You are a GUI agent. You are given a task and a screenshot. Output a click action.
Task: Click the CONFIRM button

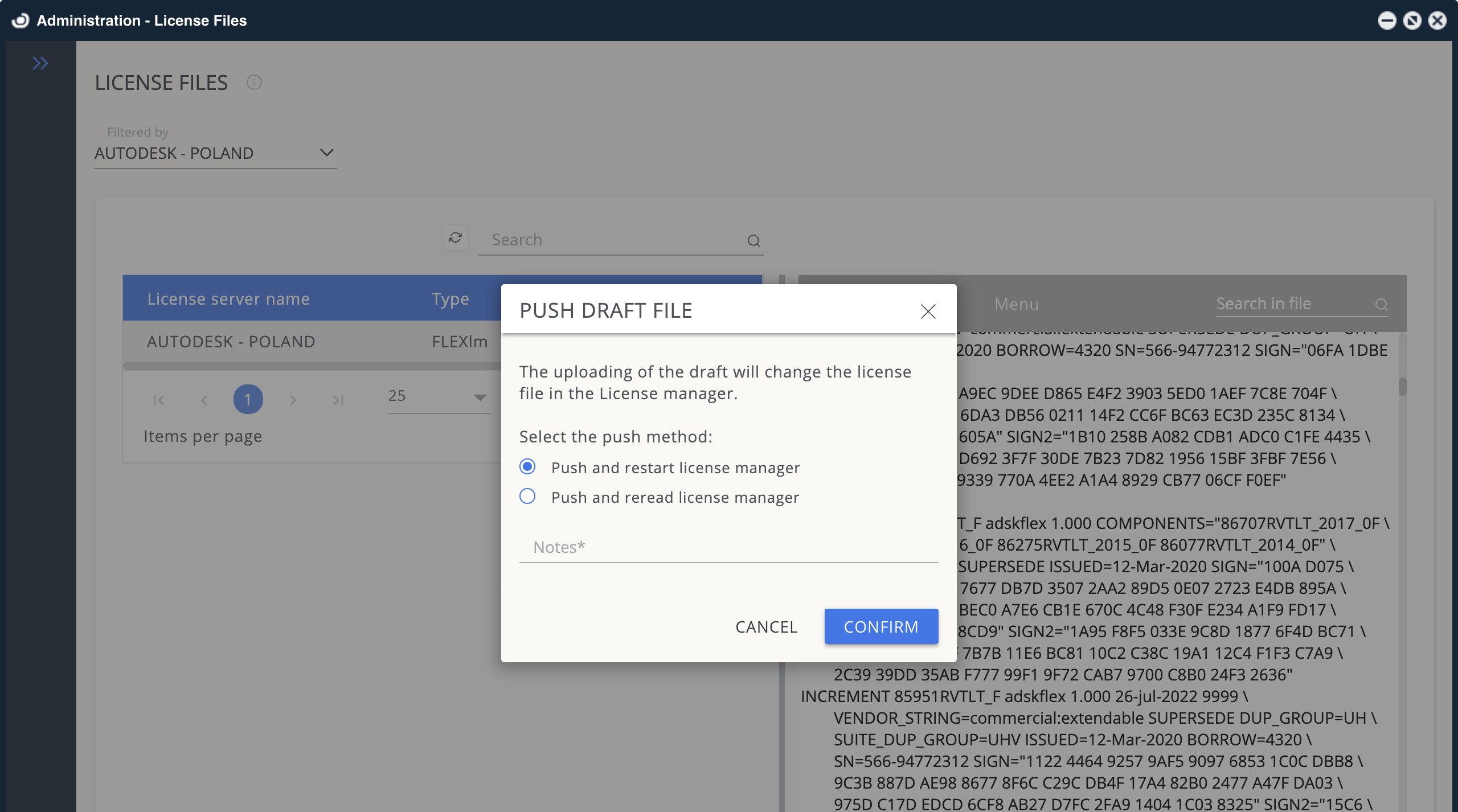pos(880,626)
